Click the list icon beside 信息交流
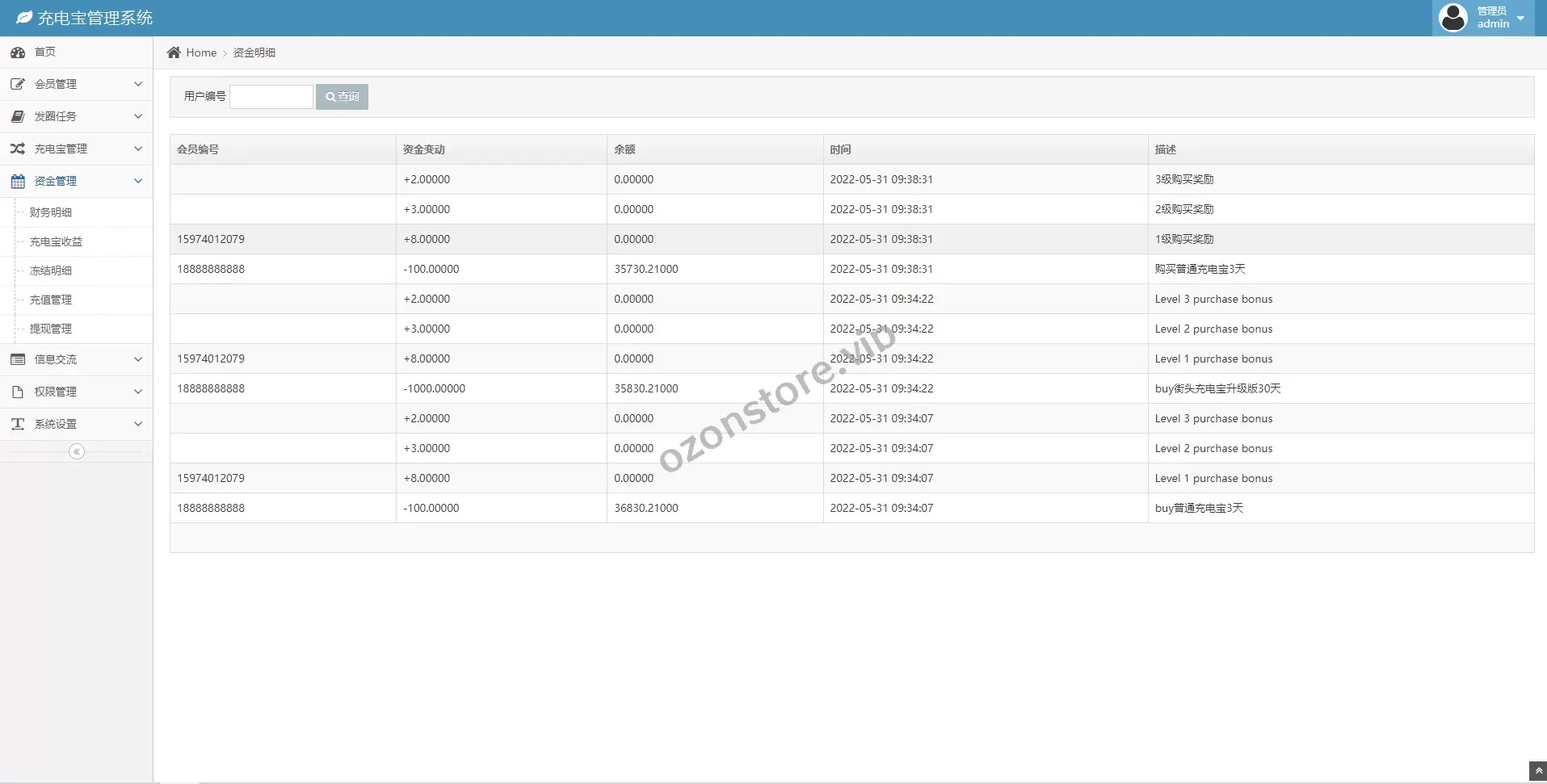1547x784 pixels. (18, 359)
